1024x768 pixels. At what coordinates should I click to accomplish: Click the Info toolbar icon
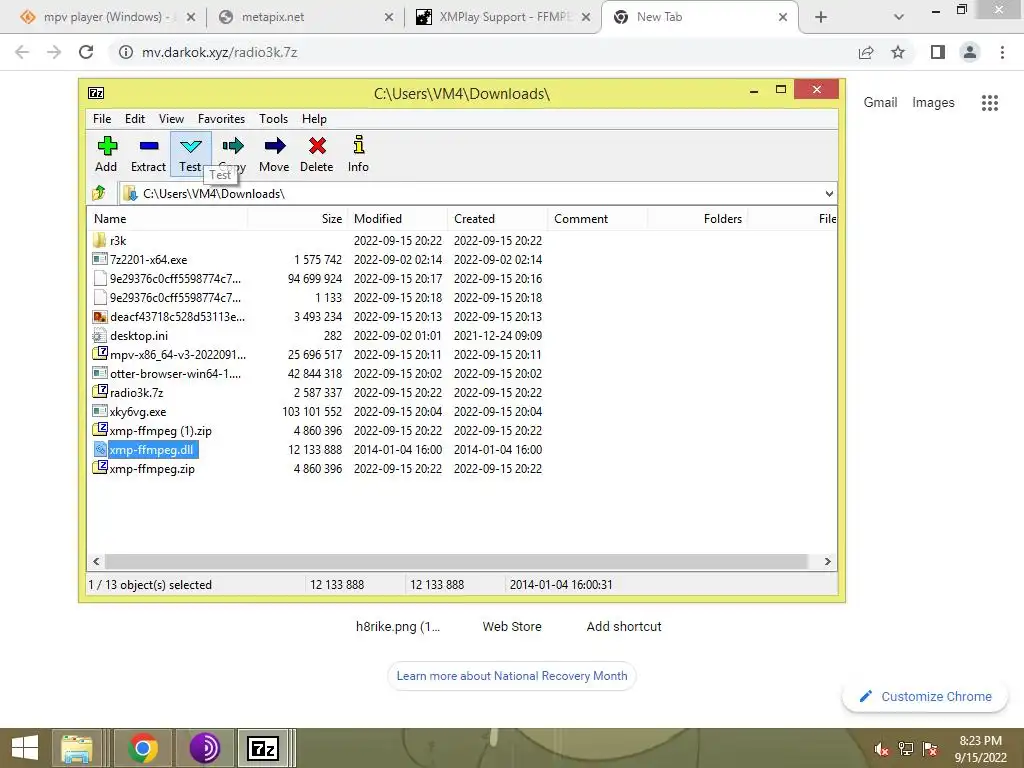[x=359, y=144]
